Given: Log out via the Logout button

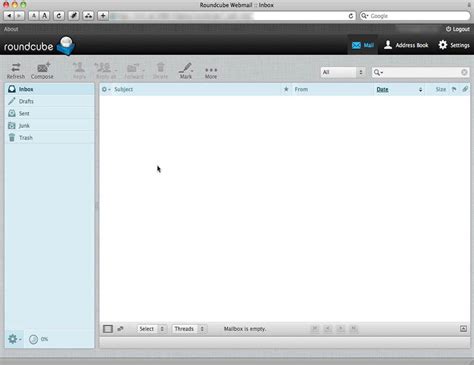Looking at the screenshot, I should coord(458,29).
